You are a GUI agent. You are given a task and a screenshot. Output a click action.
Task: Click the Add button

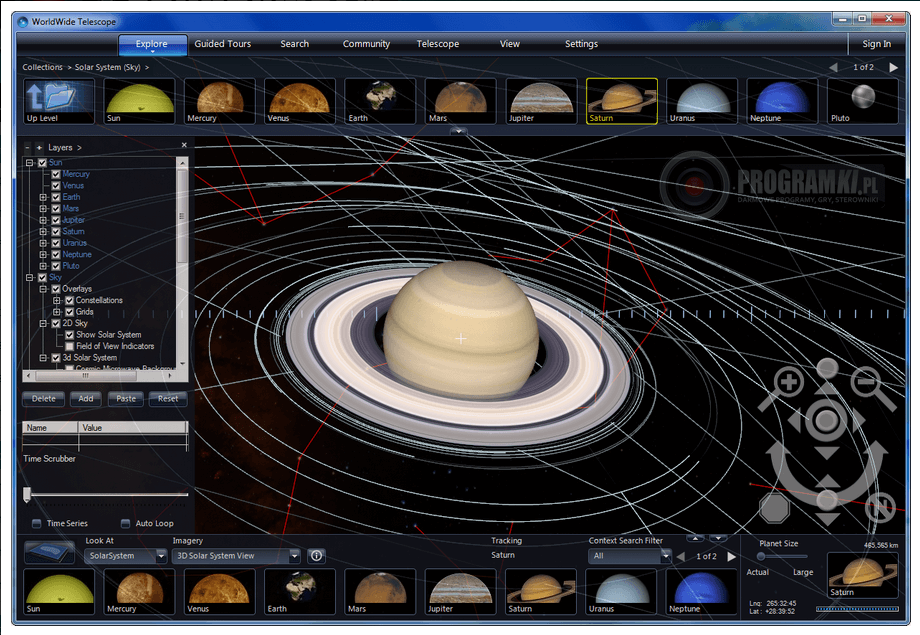pos(86,399)
